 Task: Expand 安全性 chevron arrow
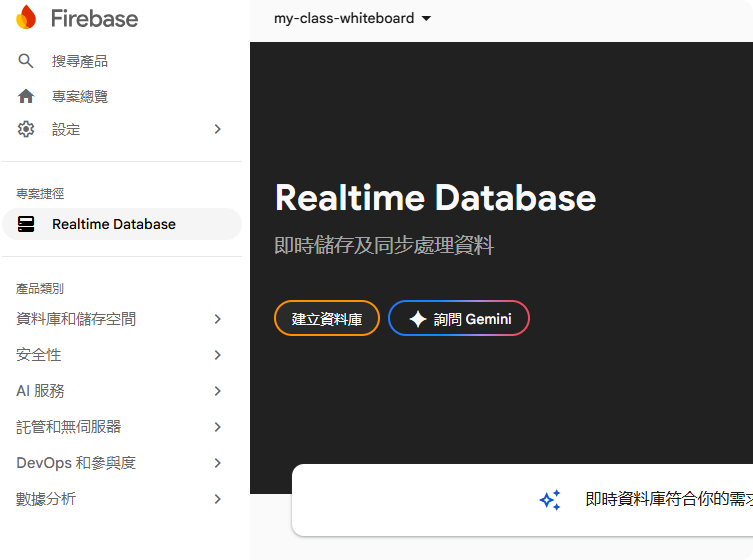pos(218,355)
